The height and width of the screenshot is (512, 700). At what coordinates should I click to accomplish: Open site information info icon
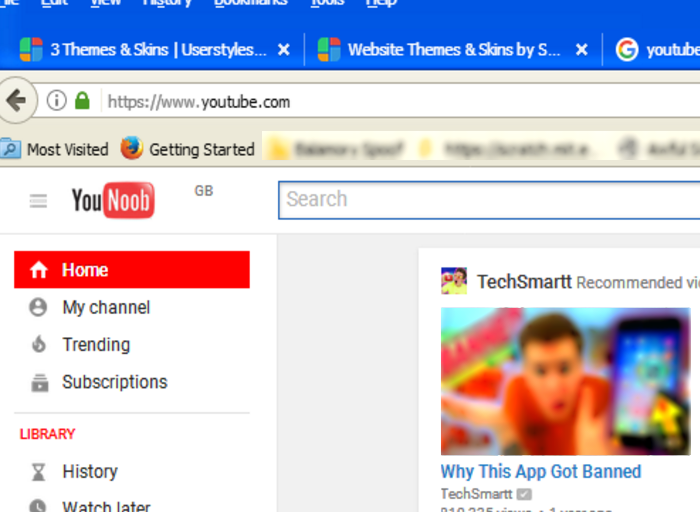coord(57,101)
